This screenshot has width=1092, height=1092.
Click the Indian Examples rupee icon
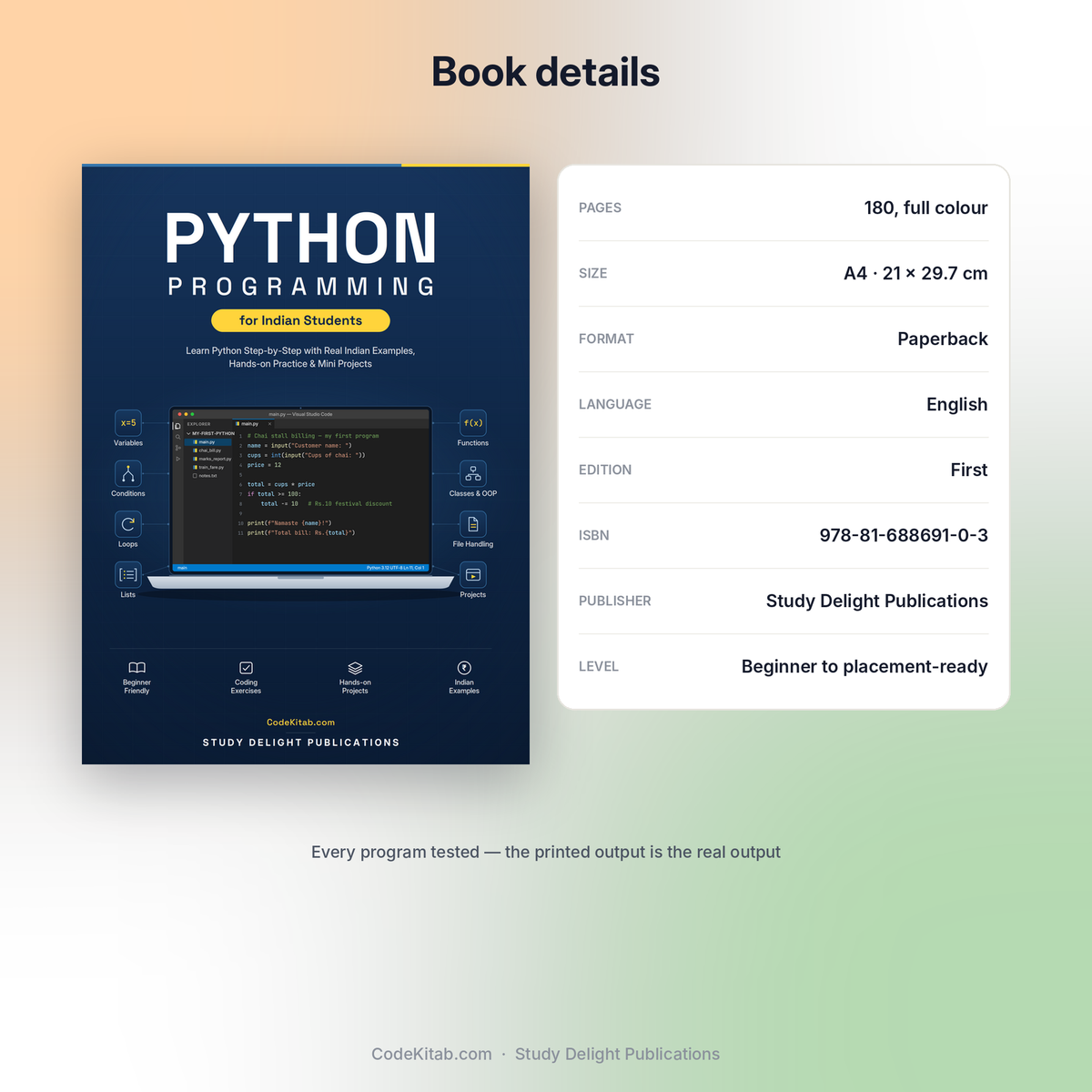click(x=464, y=668)
